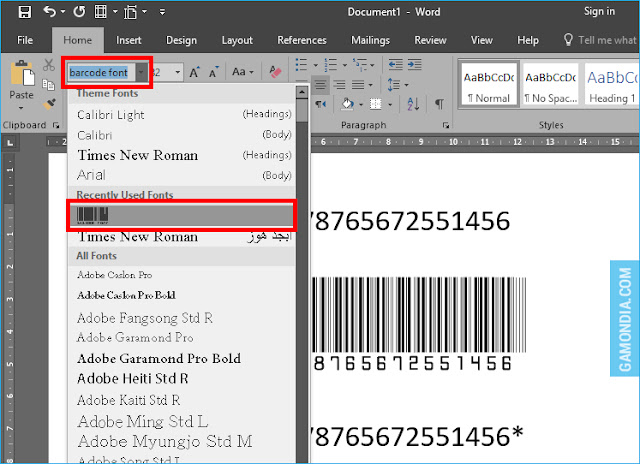Click right-to-left text direction icon
640x464 pixels.
(x=320, y=104)
